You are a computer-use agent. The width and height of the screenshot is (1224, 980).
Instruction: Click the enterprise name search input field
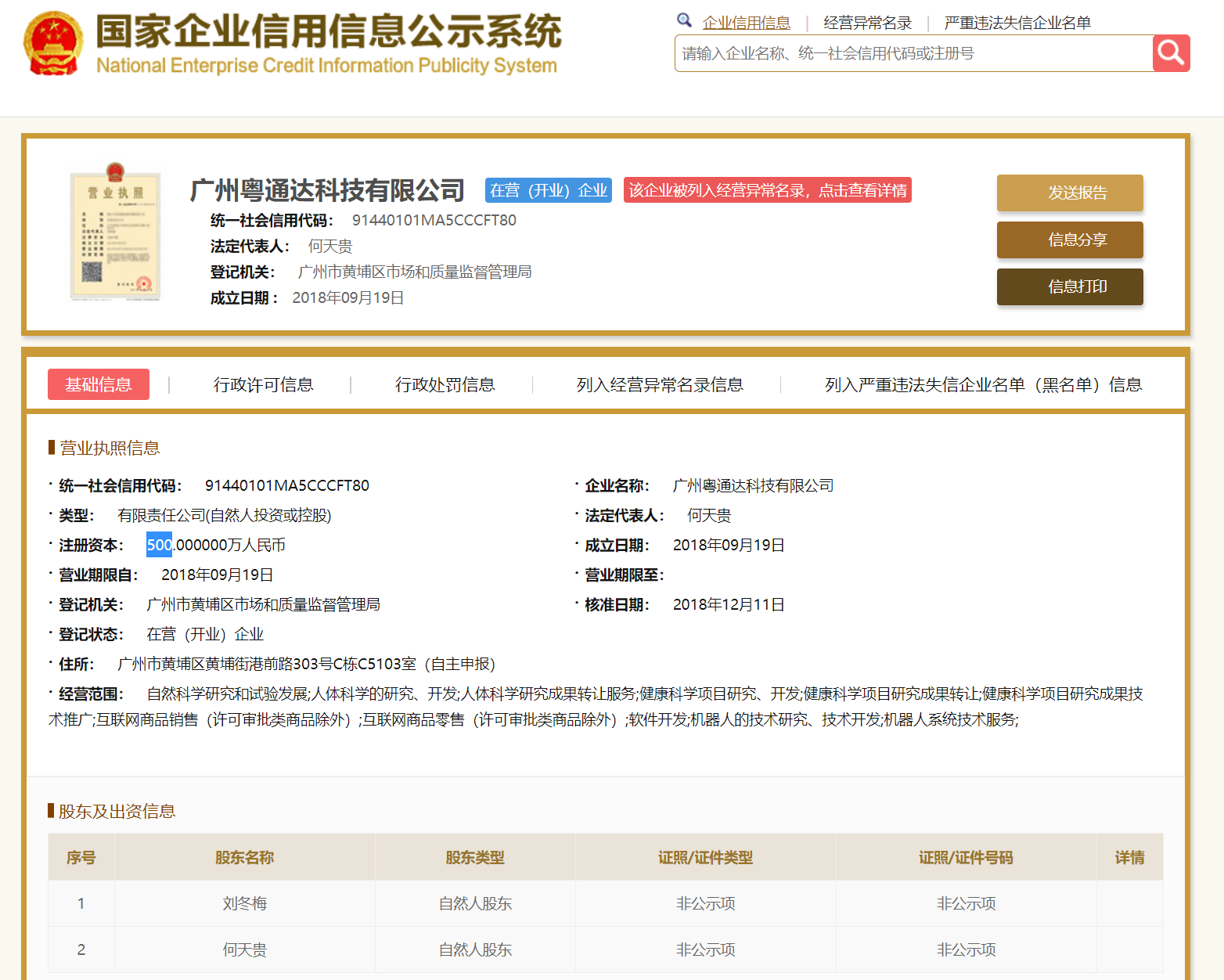click(x=913, y=53)
